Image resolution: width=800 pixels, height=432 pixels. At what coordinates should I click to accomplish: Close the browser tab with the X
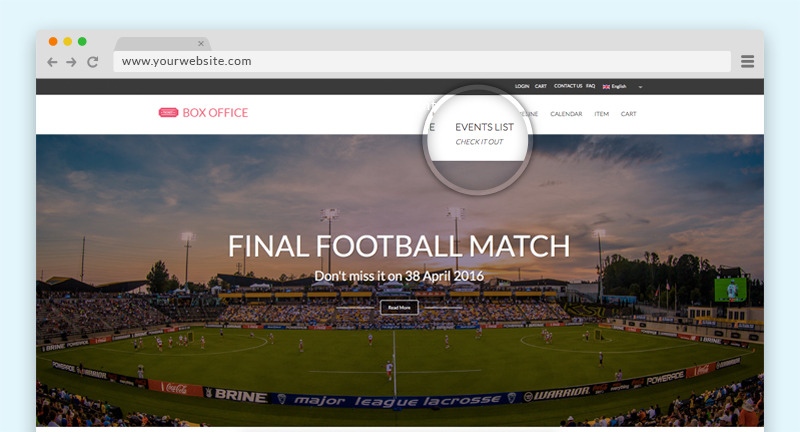201,44
